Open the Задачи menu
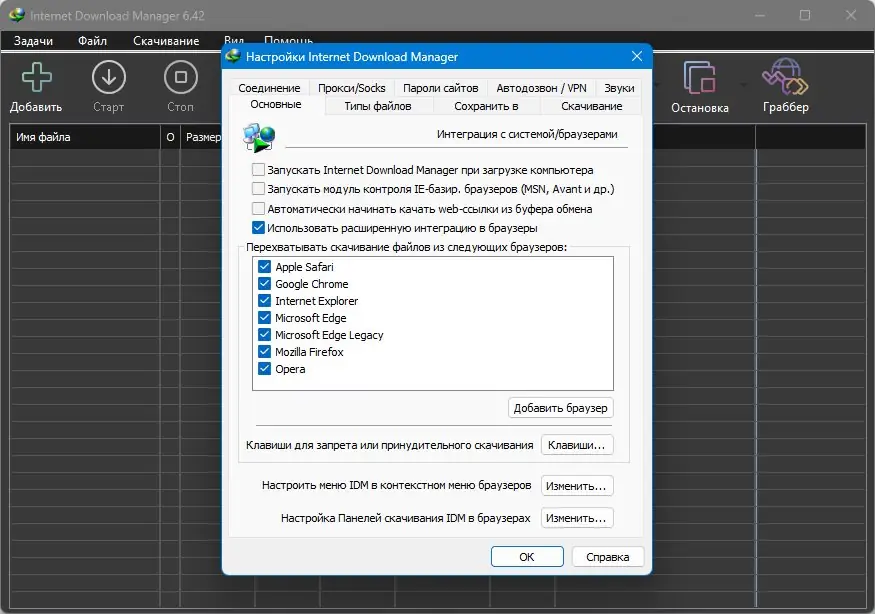Viewport: 875px width, 614px height. coord(33,41)
